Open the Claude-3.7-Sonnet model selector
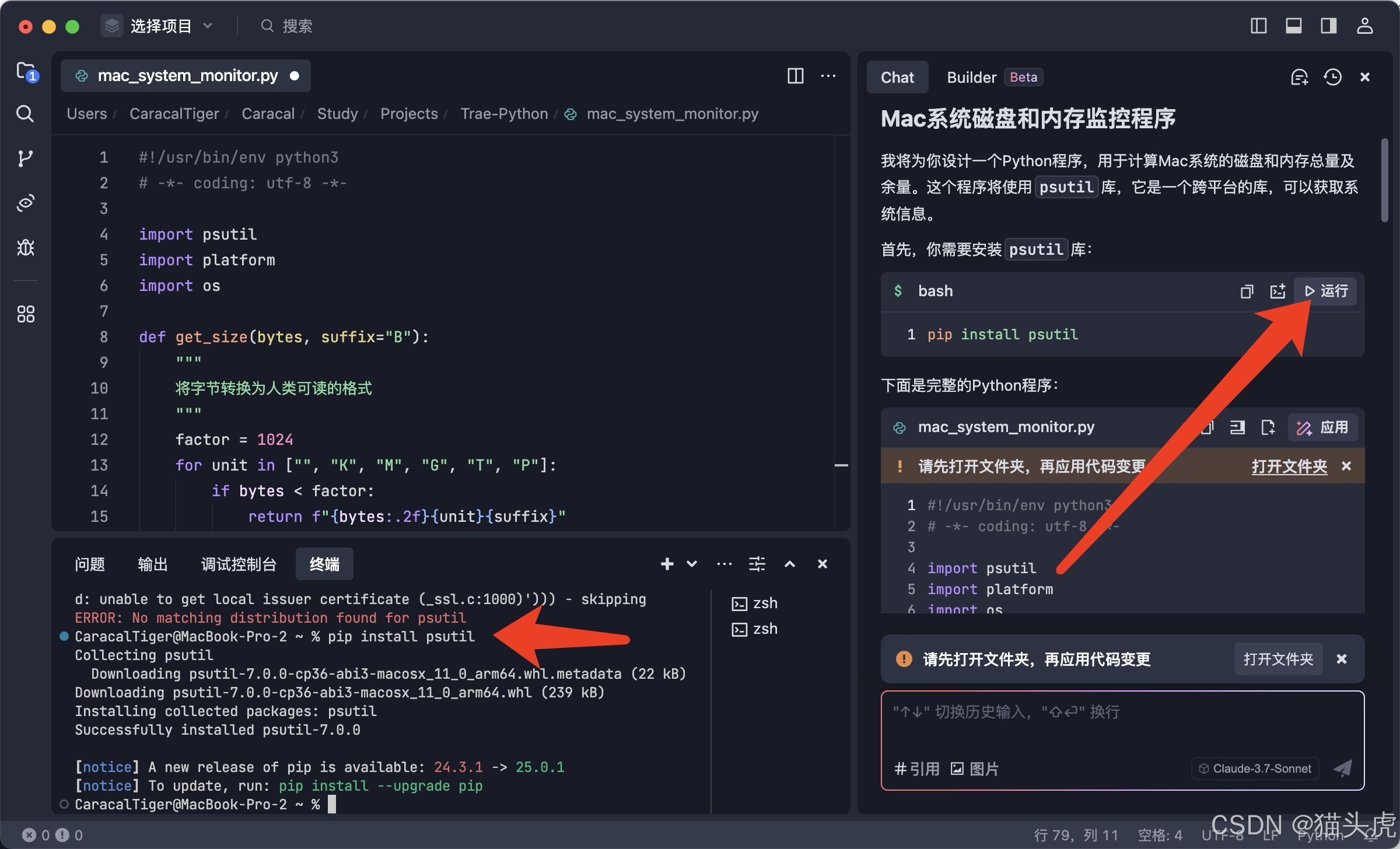This screenshot has width=1400, height=849. pyautogui.click(x=1255, y=769)
